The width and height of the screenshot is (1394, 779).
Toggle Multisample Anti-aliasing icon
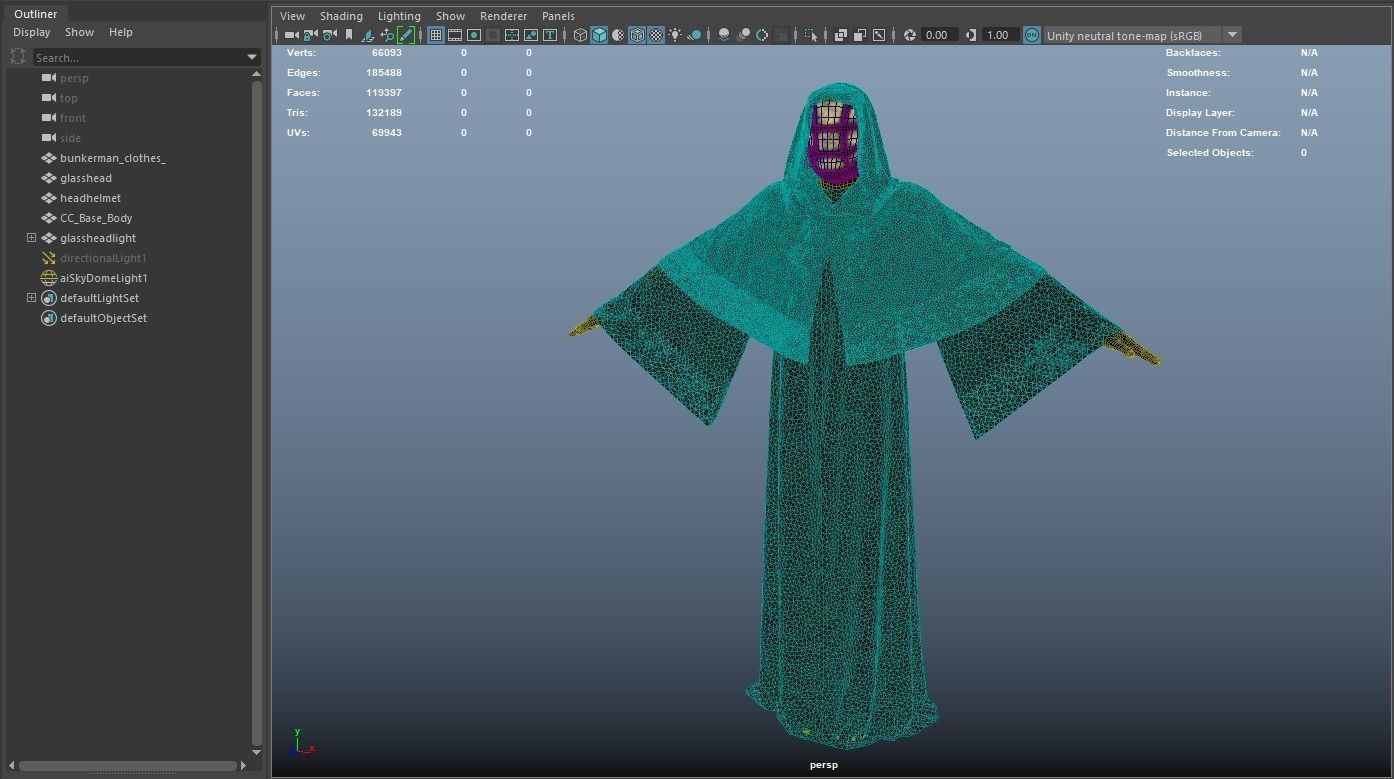click(x=762, y=35)
